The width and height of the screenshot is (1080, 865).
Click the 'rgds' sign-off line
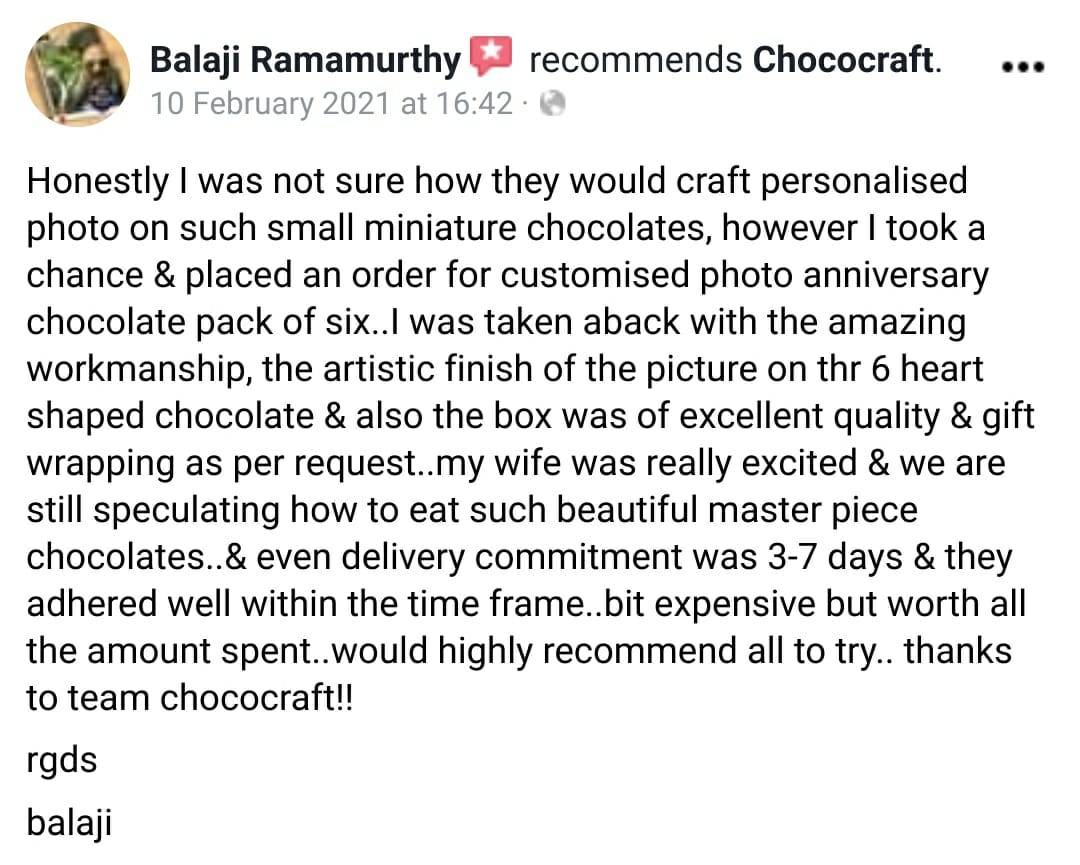pyautogui.click(x=61, y=762)
